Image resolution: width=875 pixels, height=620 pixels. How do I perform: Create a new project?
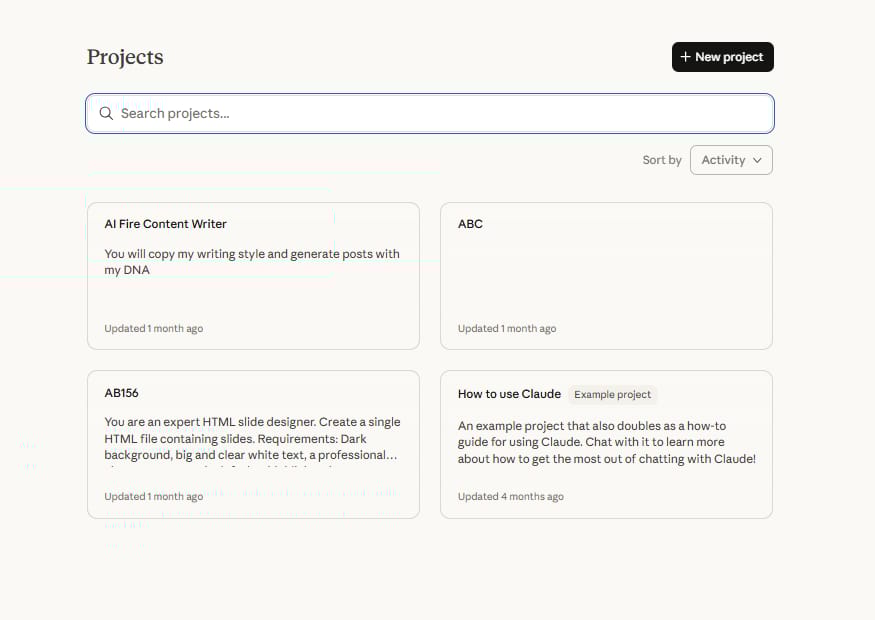(x=722, y=57)
